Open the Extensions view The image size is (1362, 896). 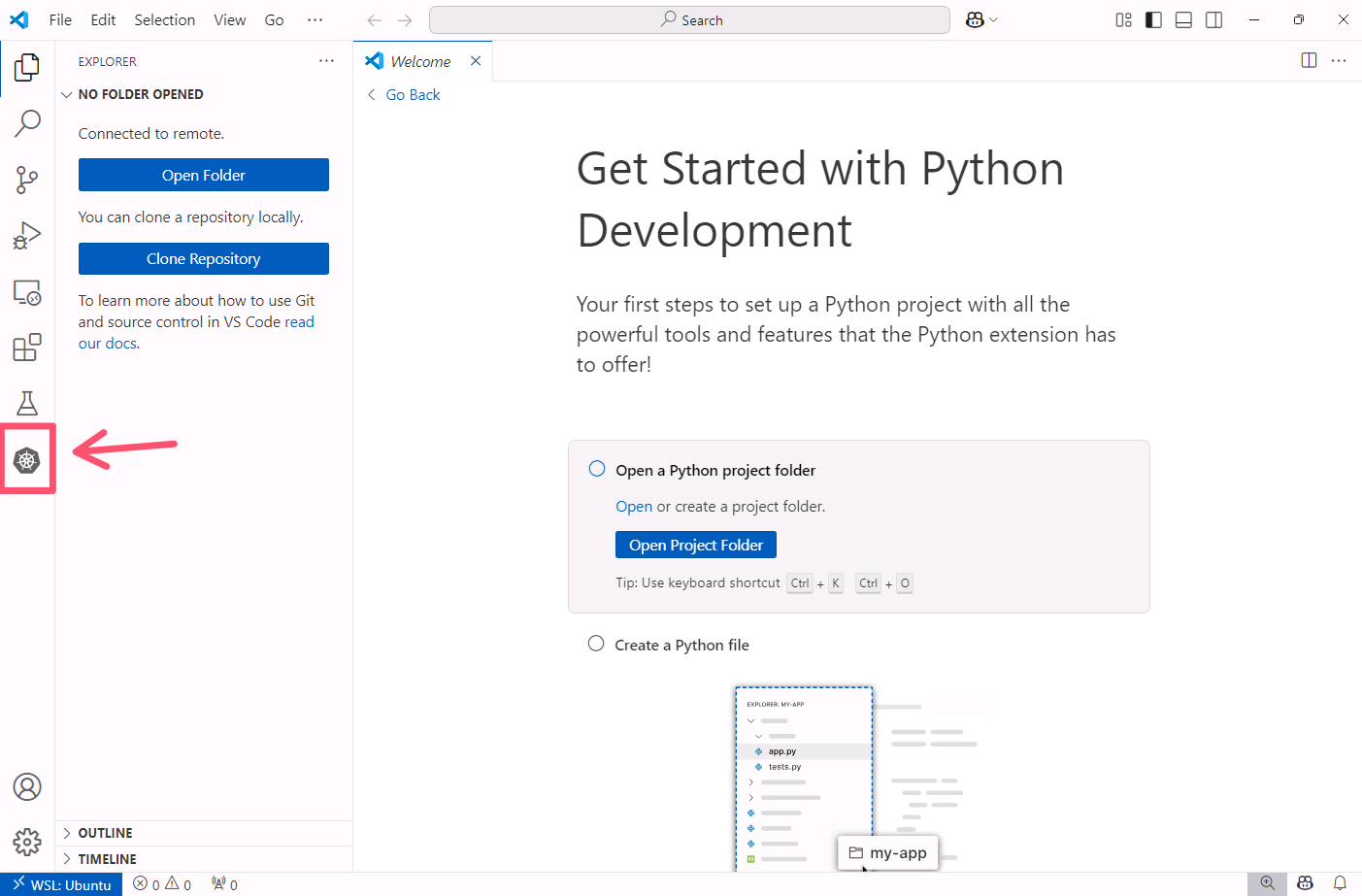[27, 348]
